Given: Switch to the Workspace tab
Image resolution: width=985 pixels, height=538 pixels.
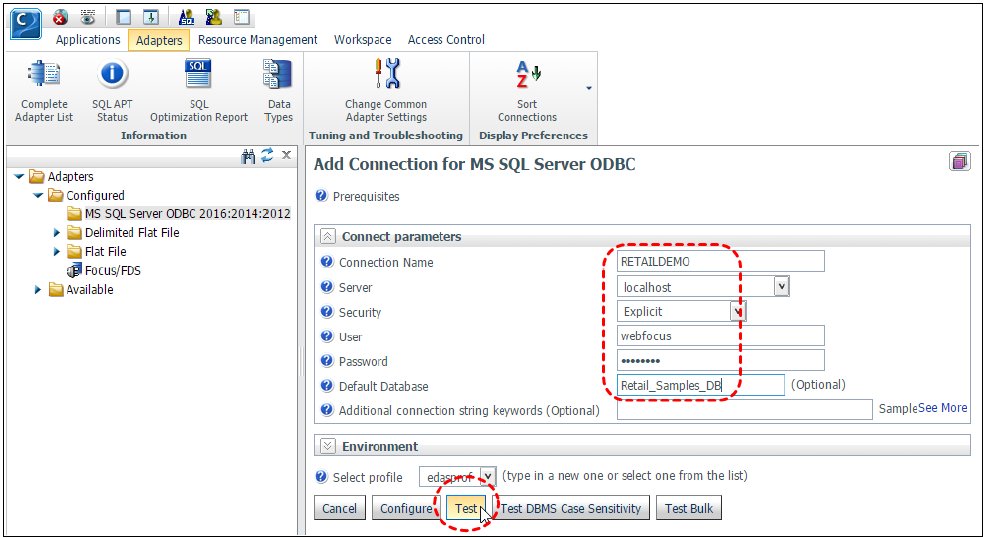Looking at the screenshot, I should [362, 40].
